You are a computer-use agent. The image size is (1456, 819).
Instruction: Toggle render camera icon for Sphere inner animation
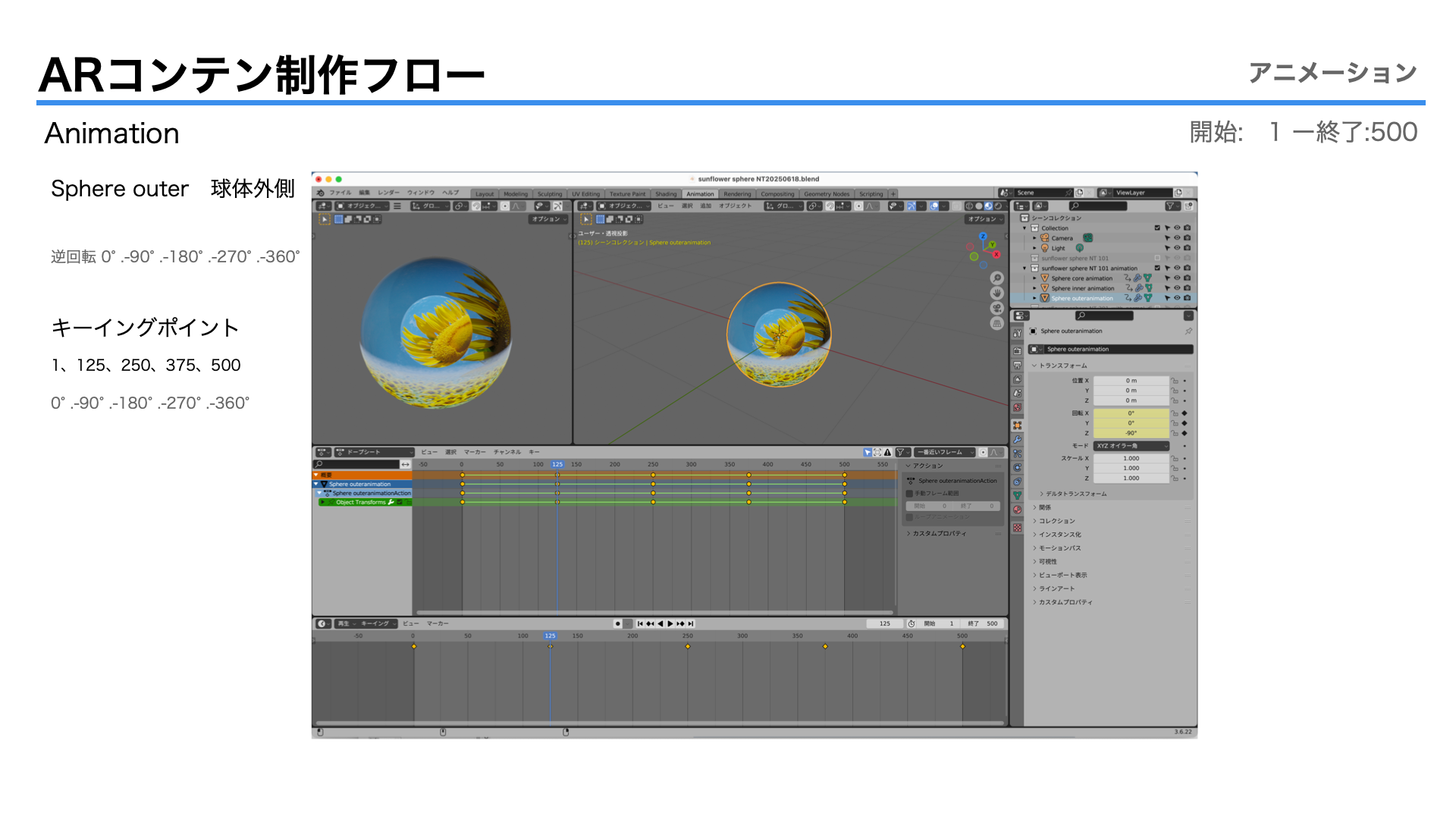[x=1187, y=288]
